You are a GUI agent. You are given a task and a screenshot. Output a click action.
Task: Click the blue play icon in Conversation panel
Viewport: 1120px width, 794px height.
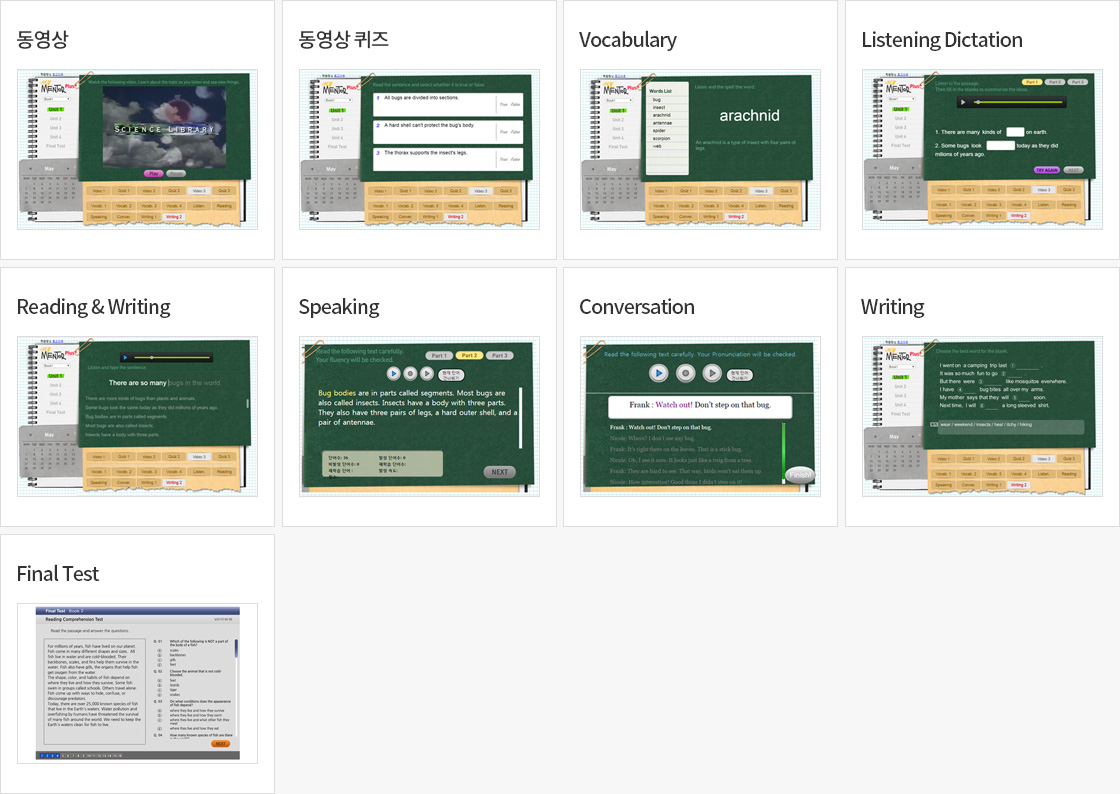(658, 373)
